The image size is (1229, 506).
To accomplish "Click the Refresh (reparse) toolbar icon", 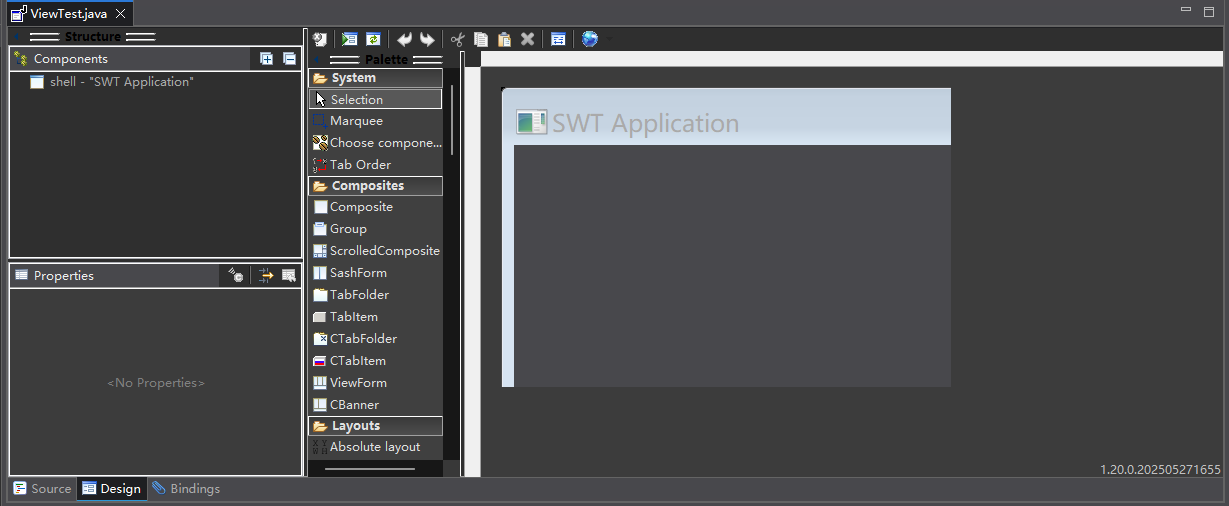I will tap(373, 39).
